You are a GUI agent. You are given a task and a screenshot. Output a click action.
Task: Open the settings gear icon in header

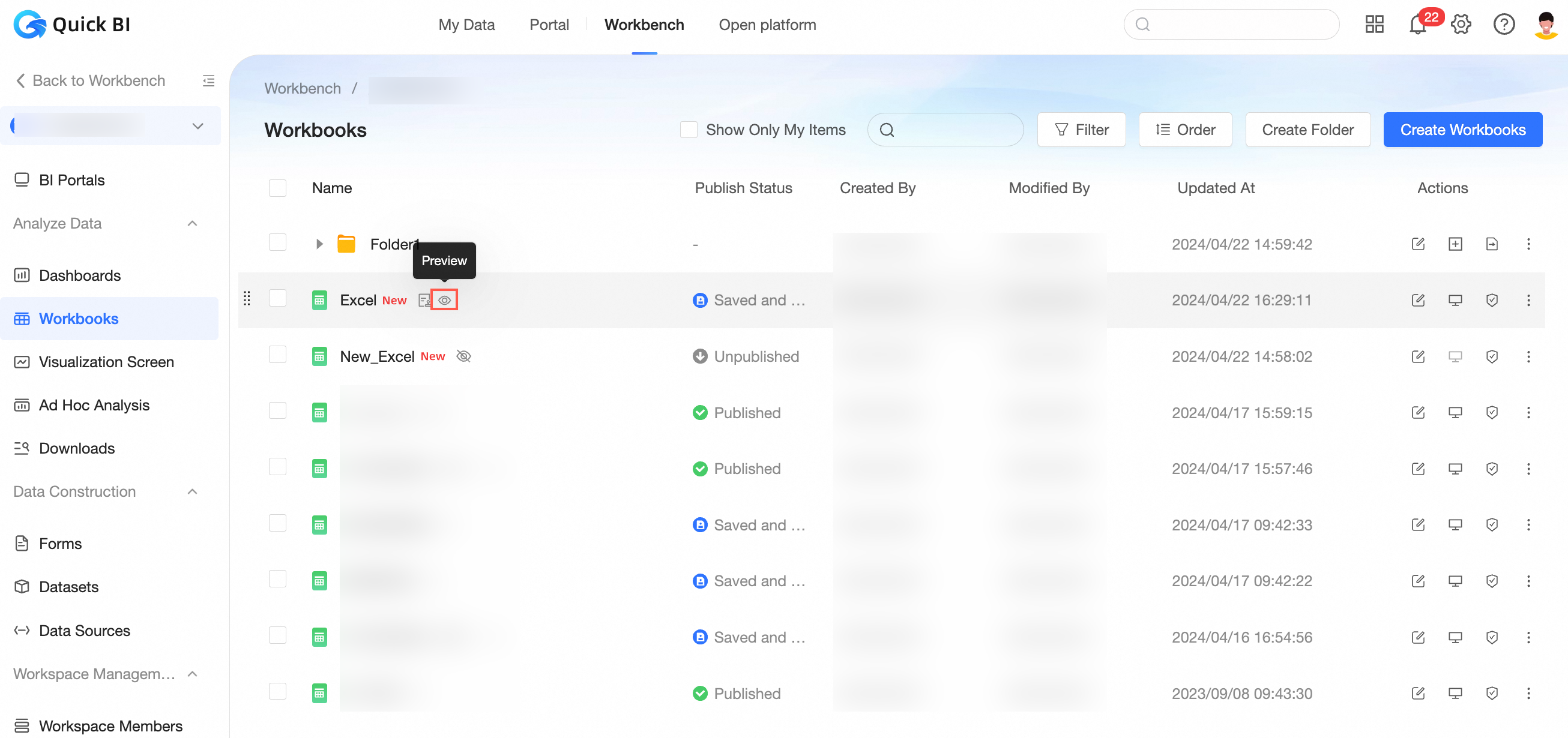pos(1461,25)
